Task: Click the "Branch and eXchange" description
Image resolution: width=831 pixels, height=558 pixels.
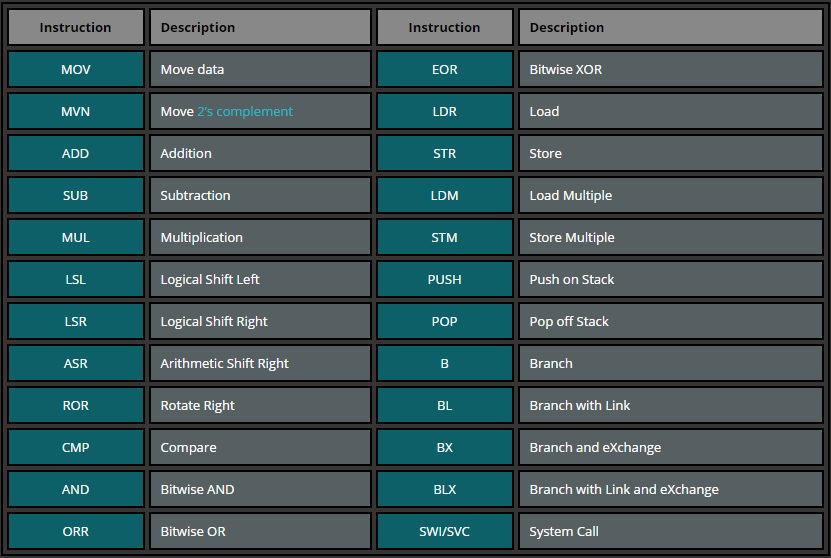Action: pyautogui.click(x=595, y=448)
